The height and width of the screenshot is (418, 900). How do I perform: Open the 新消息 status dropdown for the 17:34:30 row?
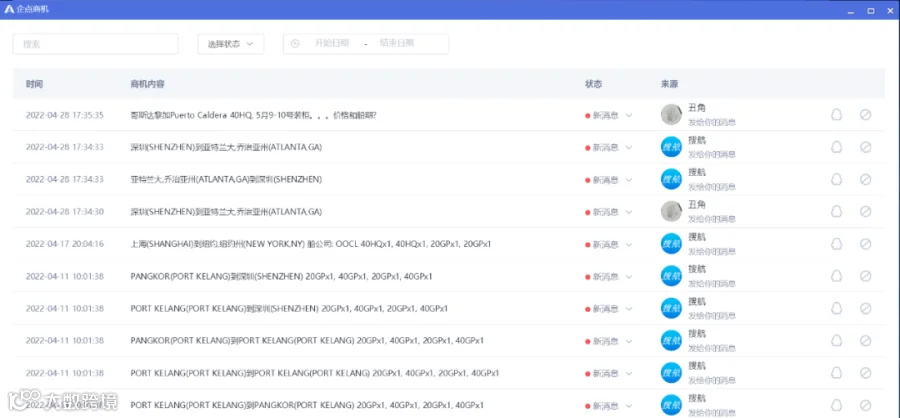[x=609, y=212]
